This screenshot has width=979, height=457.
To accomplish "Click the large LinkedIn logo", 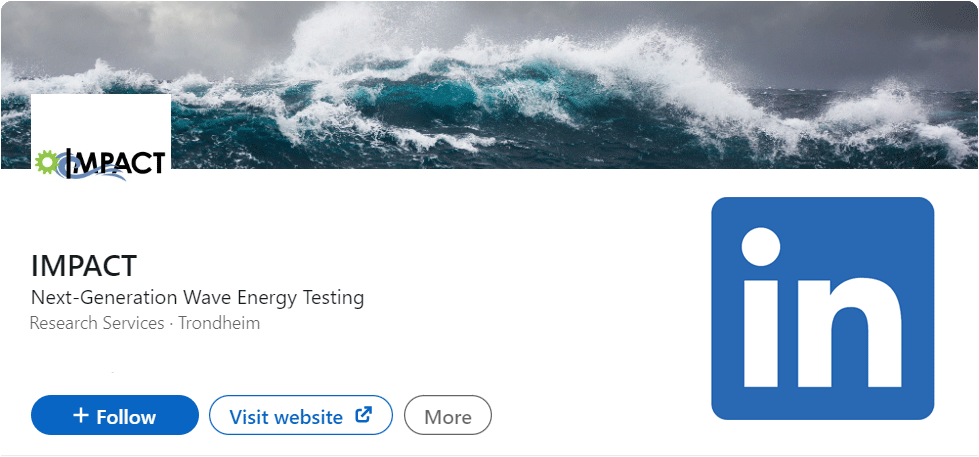I will [x=822, y=308].
